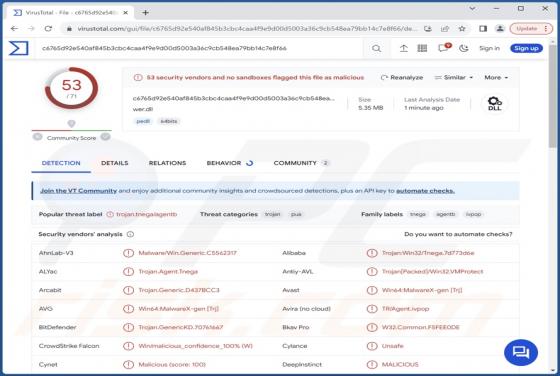Click the hash search input field
This screenshot has height=376, width=560.
coord(200,48)
